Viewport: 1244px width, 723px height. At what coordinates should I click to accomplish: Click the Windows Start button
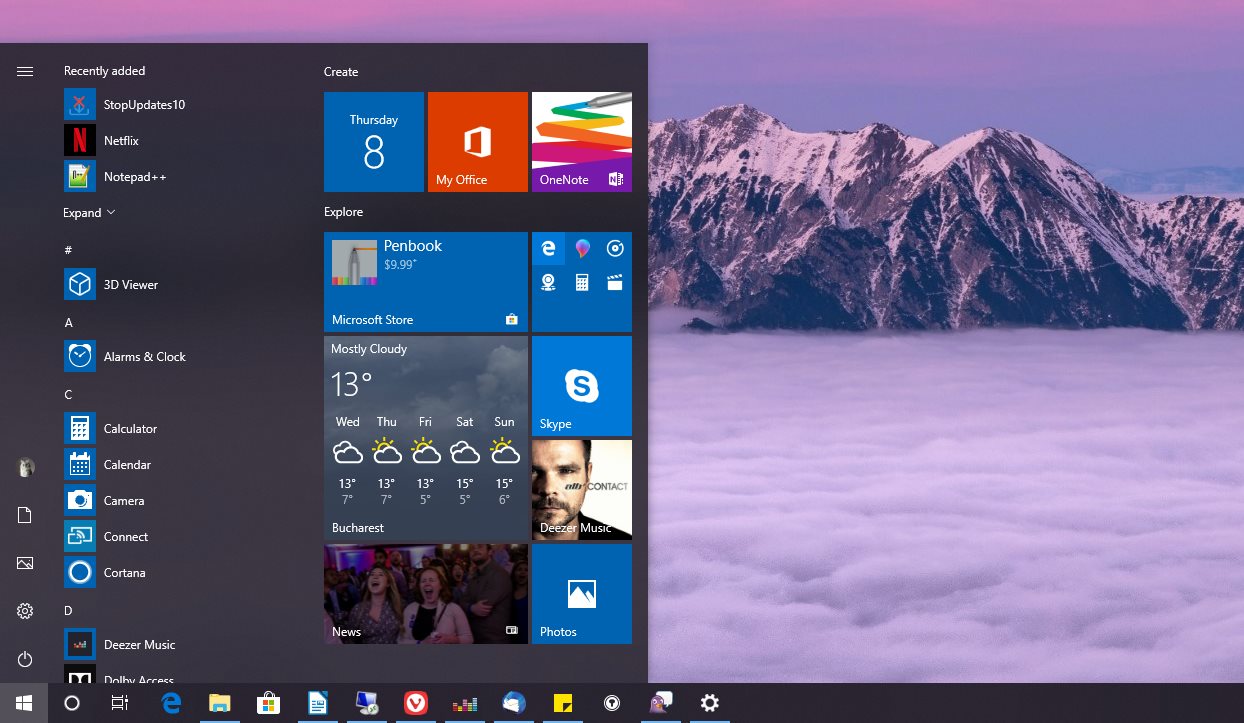click(x=24, y=703)
